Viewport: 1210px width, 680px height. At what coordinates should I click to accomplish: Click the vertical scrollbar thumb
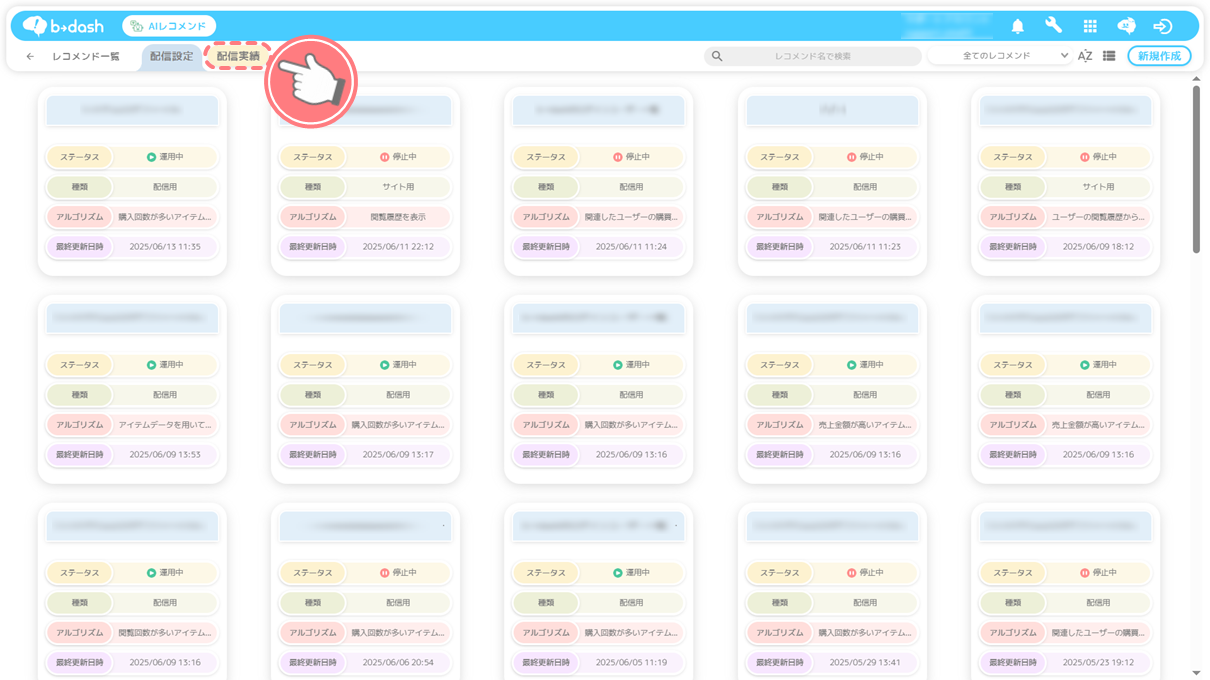[x=1196, y=170]
